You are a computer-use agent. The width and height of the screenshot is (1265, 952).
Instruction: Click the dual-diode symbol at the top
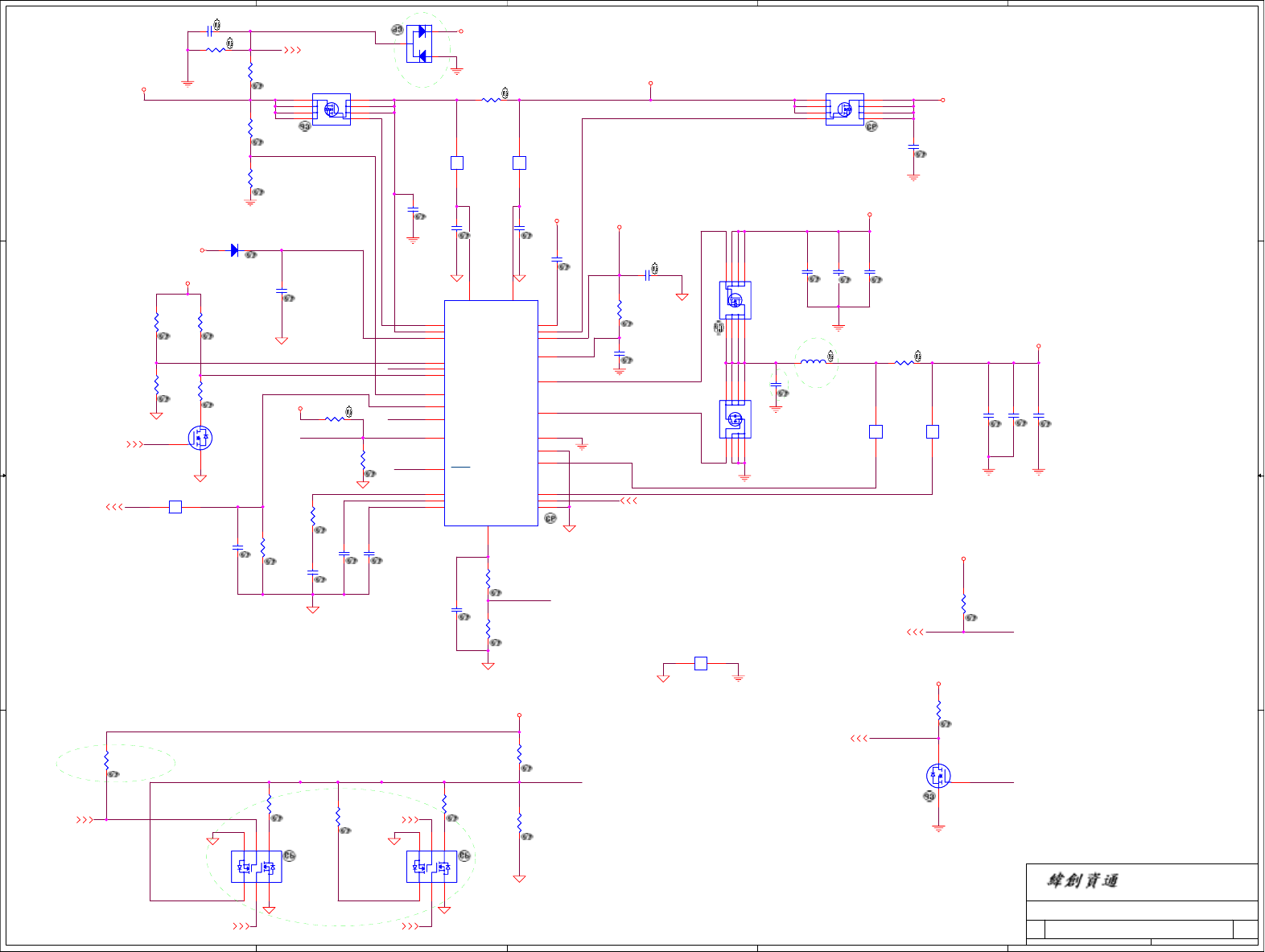pyautogui.click(x=419, y=43)
